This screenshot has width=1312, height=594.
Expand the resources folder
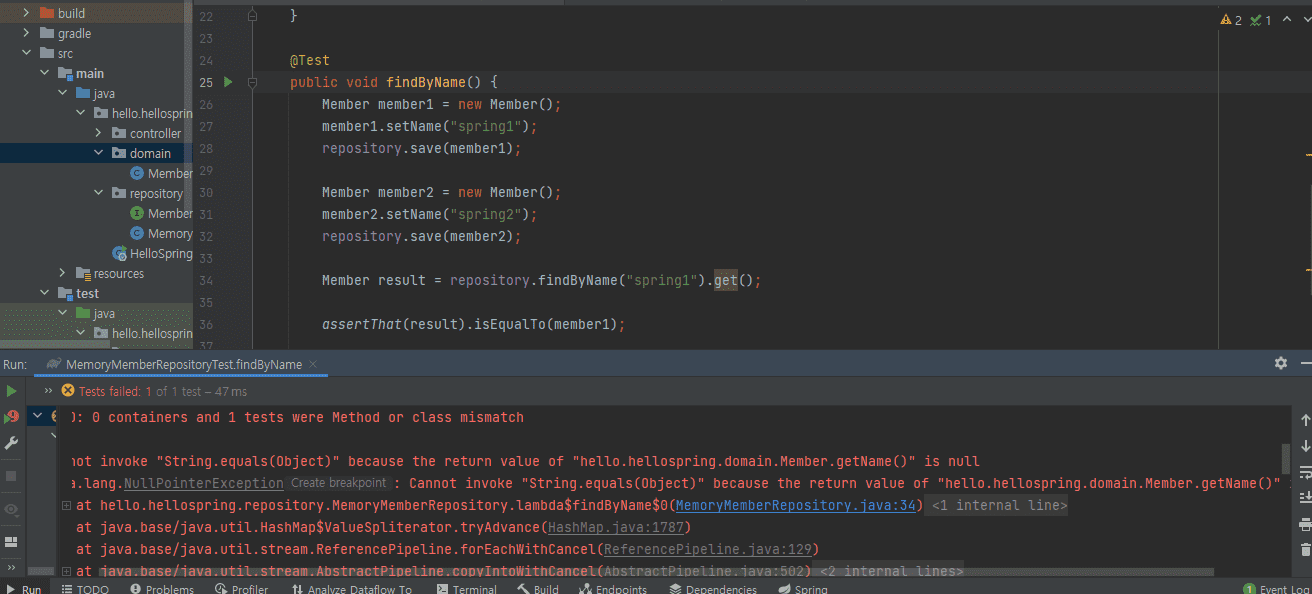63,273
